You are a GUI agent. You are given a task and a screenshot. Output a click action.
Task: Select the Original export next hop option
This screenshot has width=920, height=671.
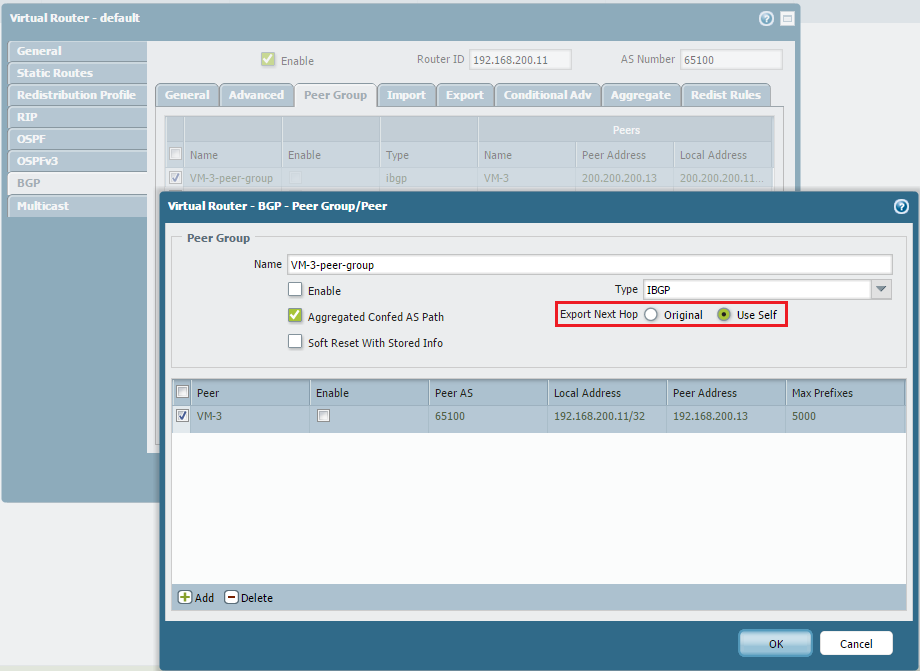[x=651, y=314]
